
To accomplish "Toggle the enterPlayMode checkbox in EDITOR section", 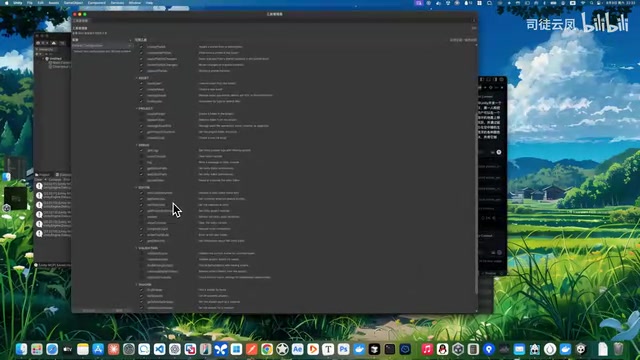I will 142,235.
